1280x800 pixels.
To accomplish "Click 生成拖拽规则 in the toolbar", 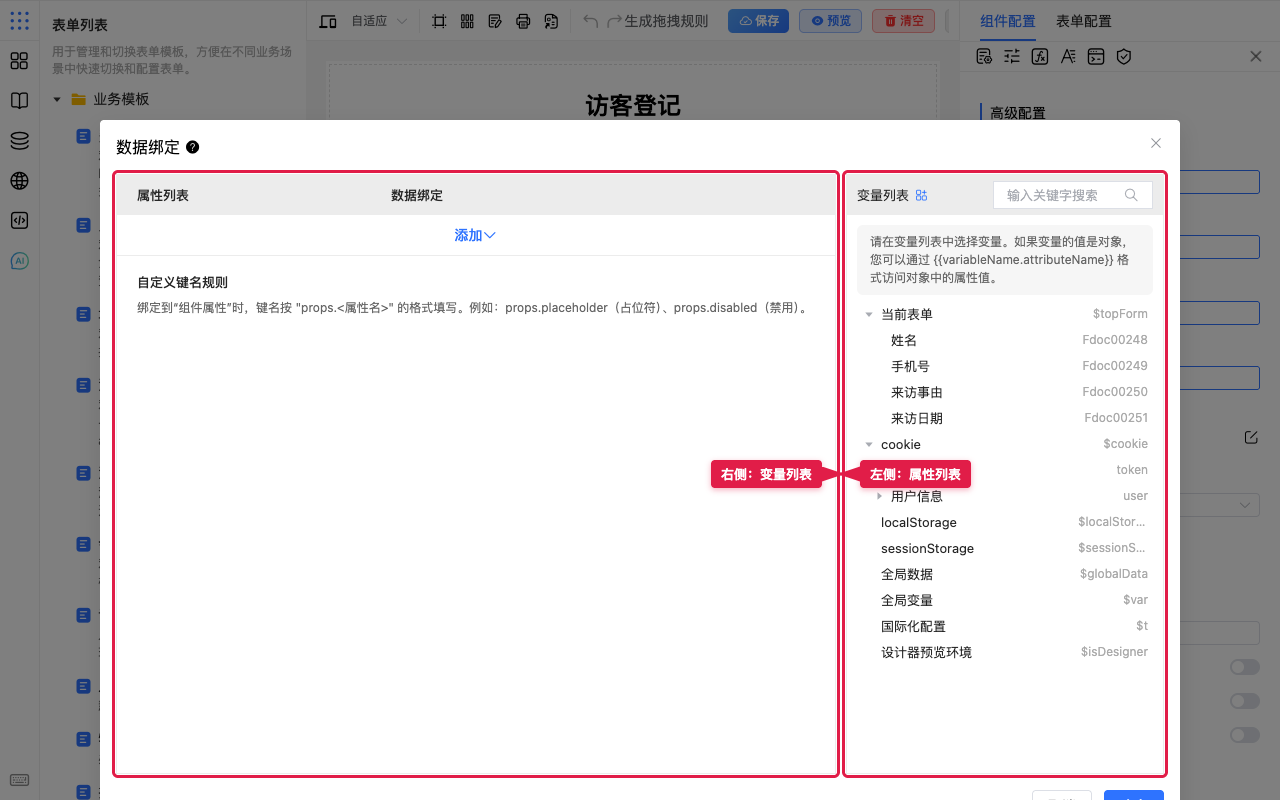I will pos(666,21).
